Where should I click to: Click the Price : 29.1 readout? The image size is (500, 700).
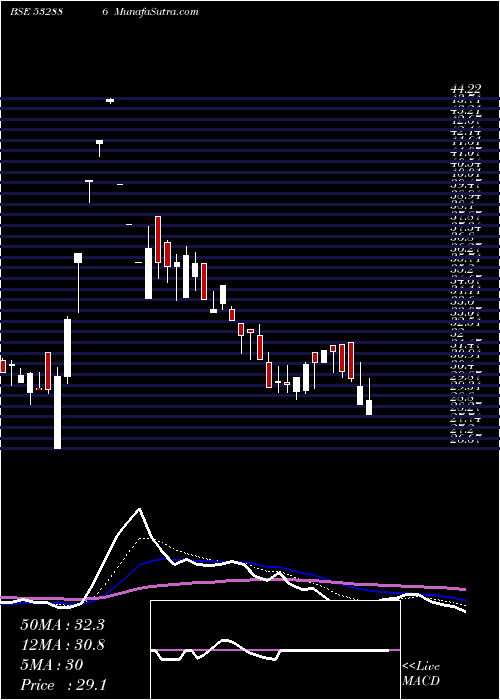tap(63, 685)
